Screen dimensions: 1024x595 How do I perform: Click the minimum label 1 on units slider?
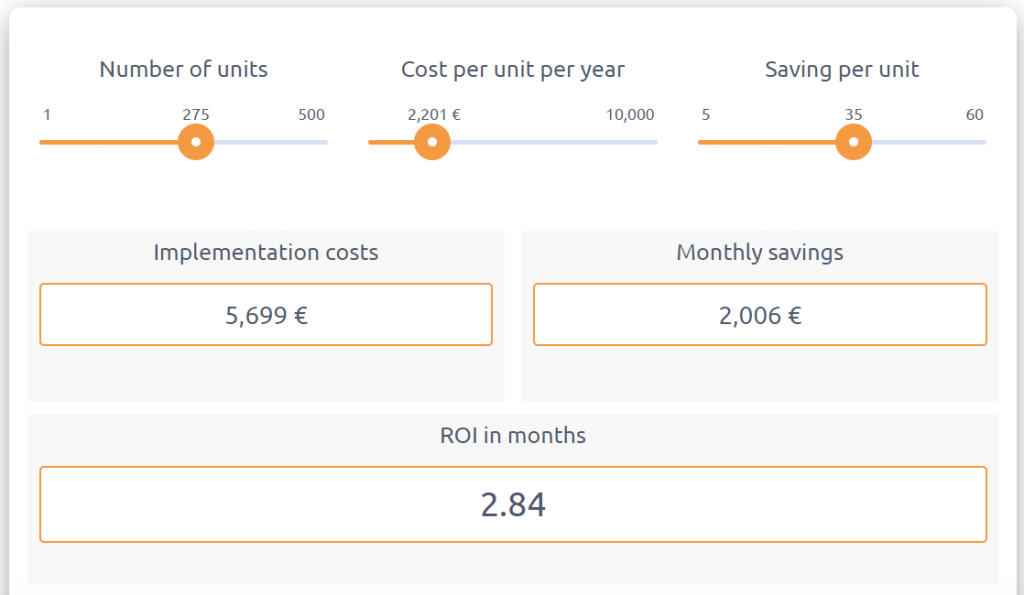click(46, 115)
